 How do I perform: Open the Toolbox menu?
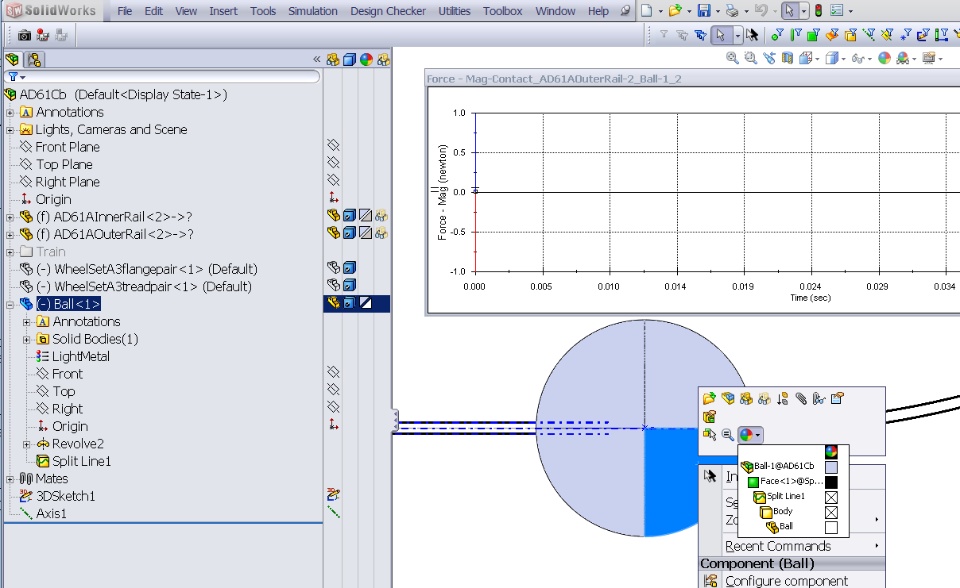pyautogui.click(x=502, y=11)
